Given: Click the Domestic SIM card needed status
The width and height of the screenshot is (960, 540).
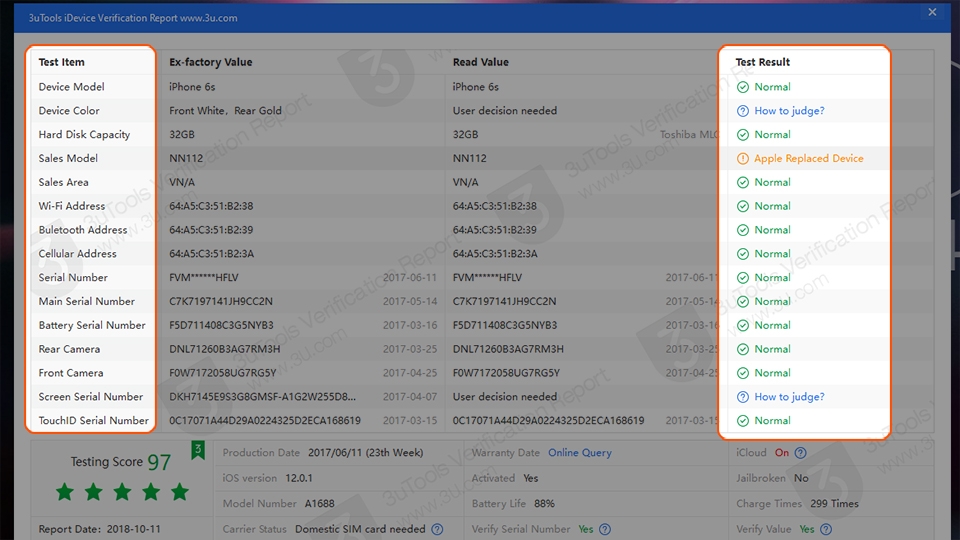Looking at the screenshot, I should [x=360, y=529].
